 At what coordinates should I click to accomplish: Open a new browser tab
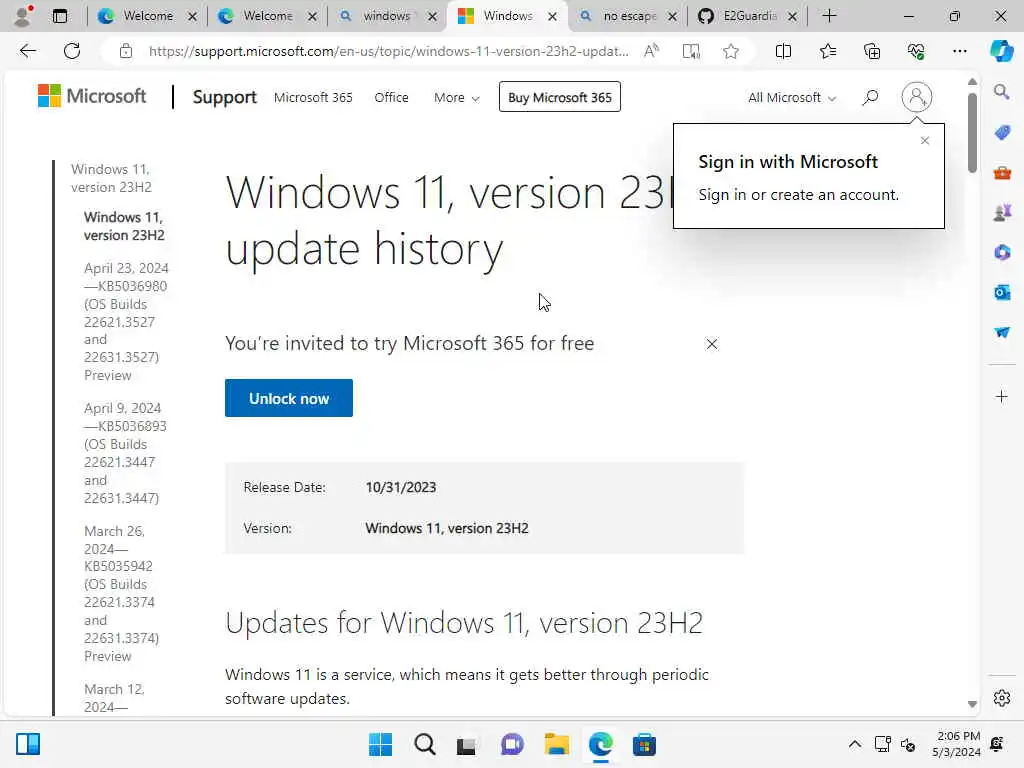829,16
